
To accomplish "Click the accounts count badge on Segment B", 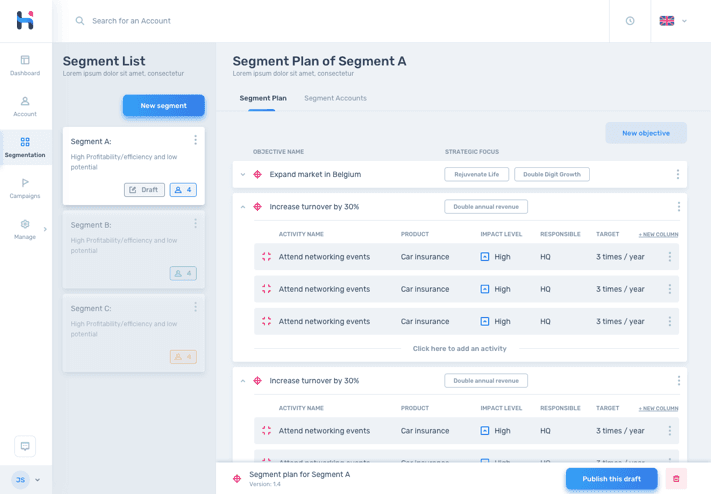I will (183, 273).
